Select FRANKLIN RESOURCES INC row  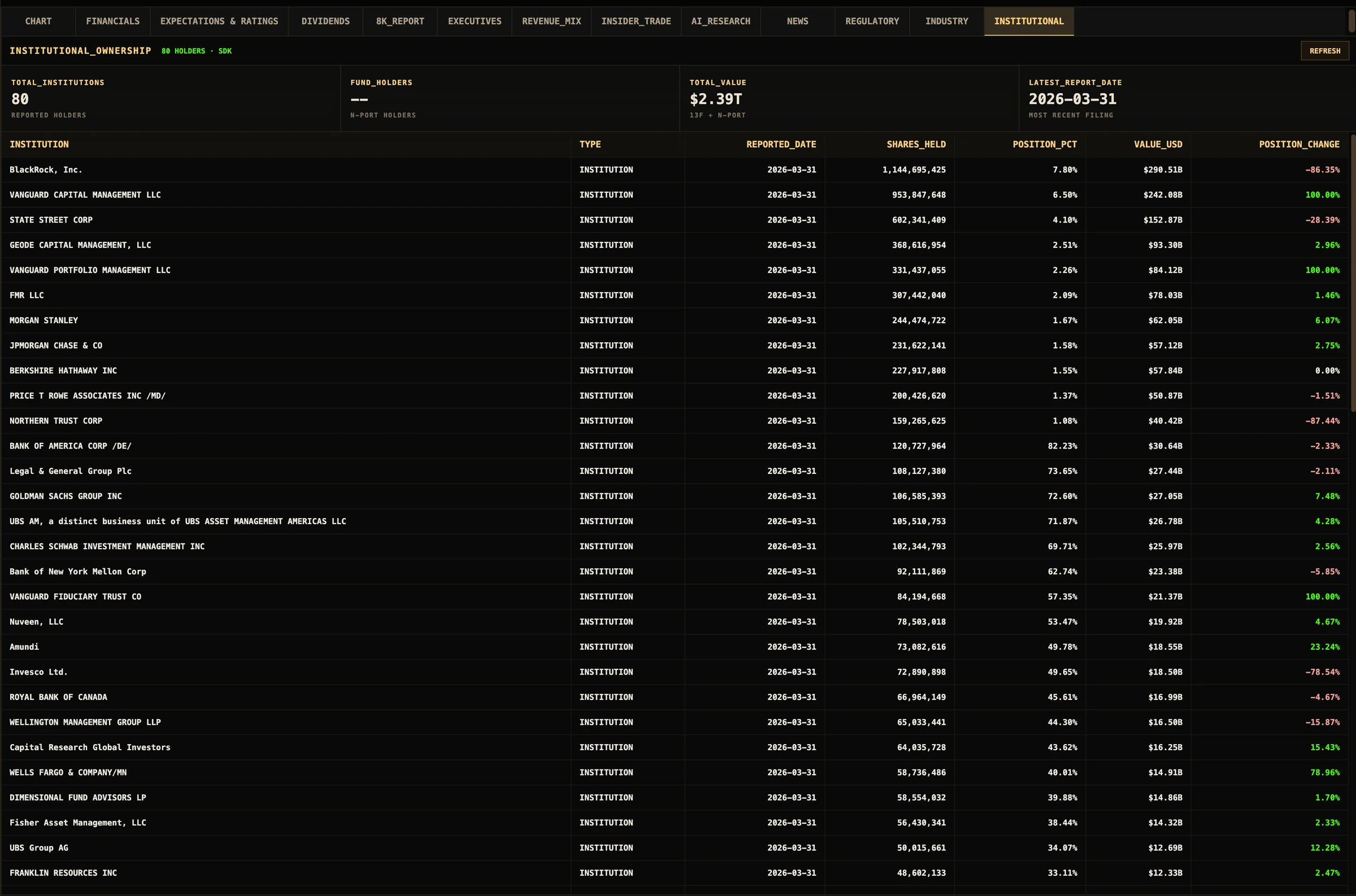[x=675, y=874]
